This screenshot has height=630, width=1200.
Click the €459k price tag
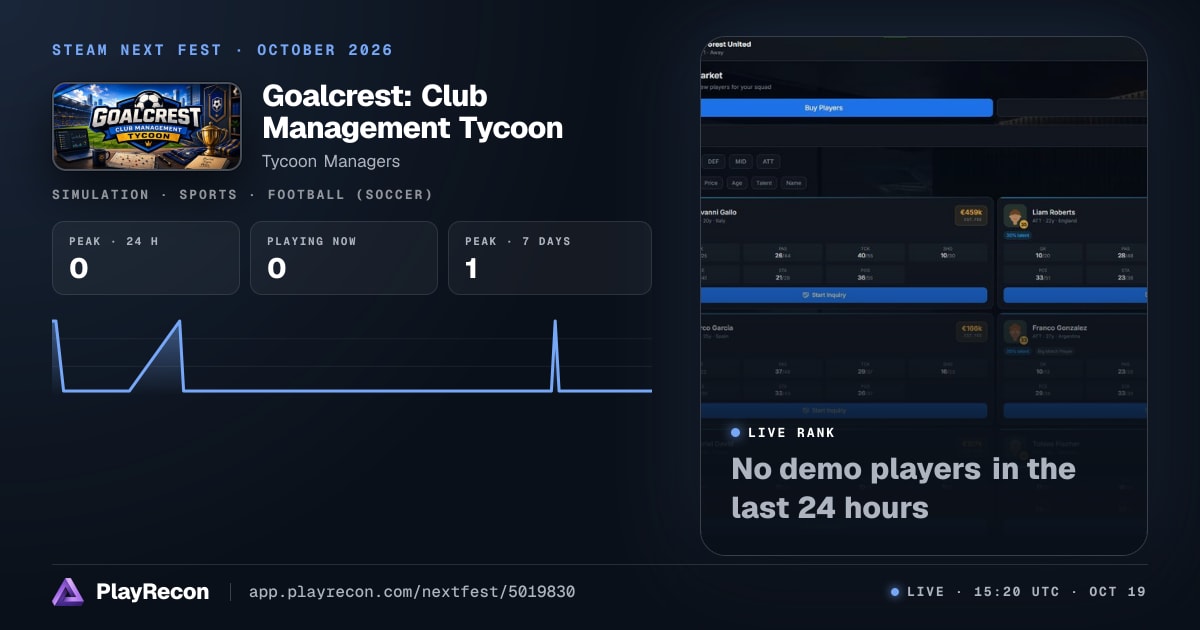point(971,214)
